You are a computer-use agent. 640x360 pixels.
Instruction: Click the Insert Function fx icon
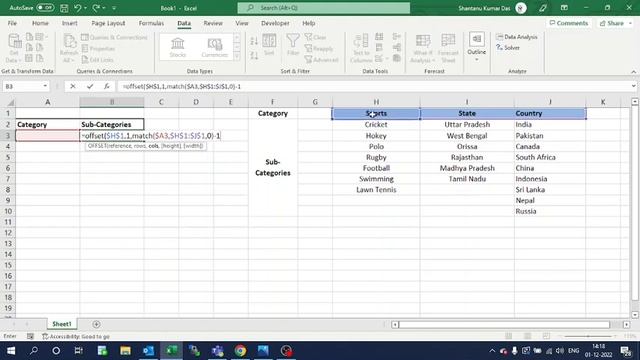107,86
